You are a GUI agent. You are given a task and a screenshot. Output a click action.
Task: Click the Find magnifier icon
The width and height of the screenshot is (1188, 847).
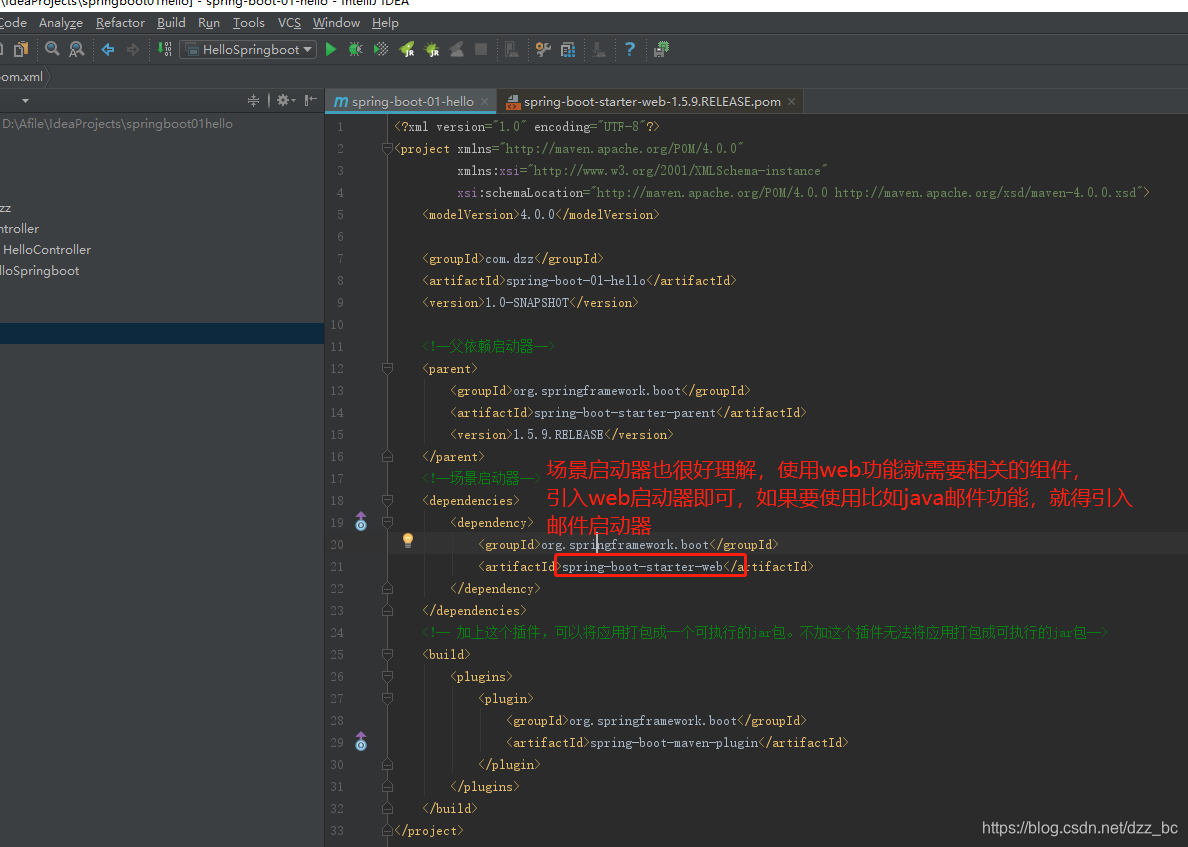pyautogui.click(x=52, y=49)
